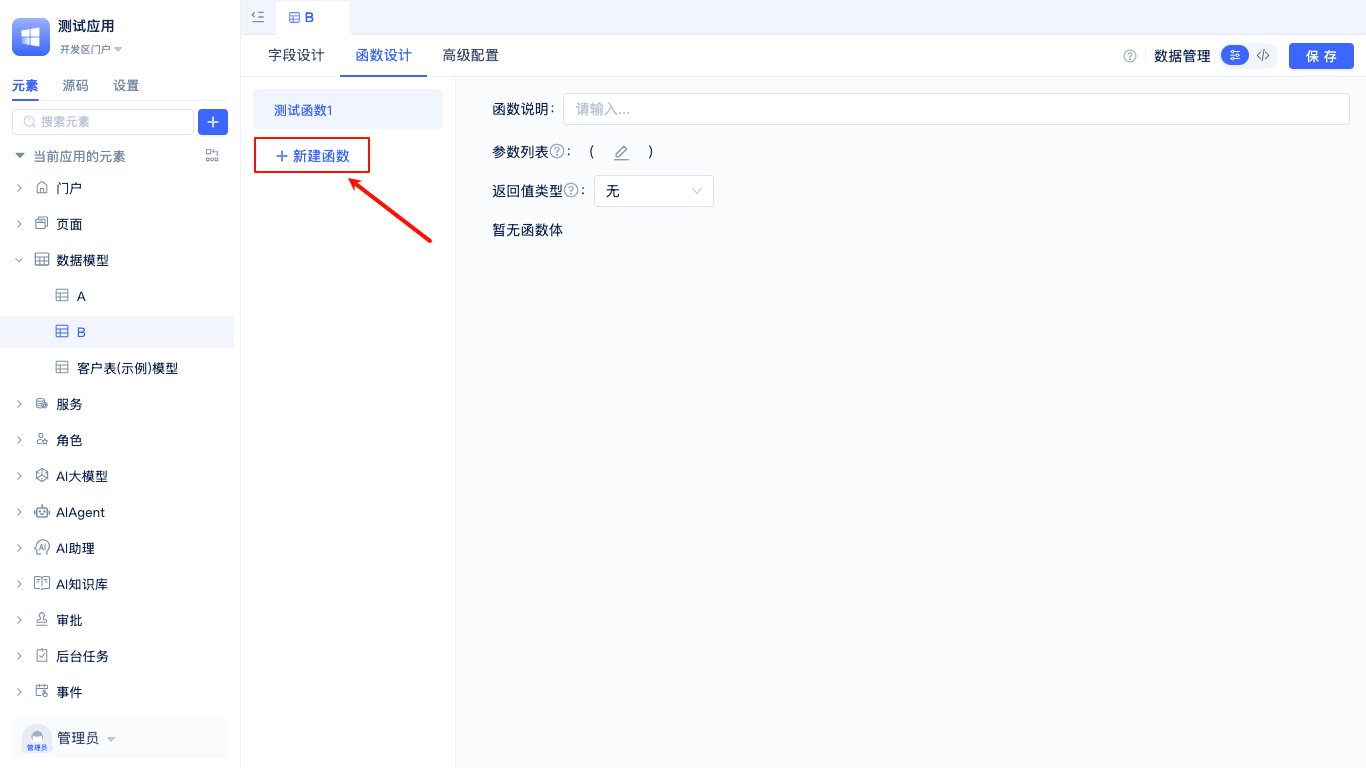
Task: Open the 开发区门户 portal dropdown
Action: (x=91, y=49)
